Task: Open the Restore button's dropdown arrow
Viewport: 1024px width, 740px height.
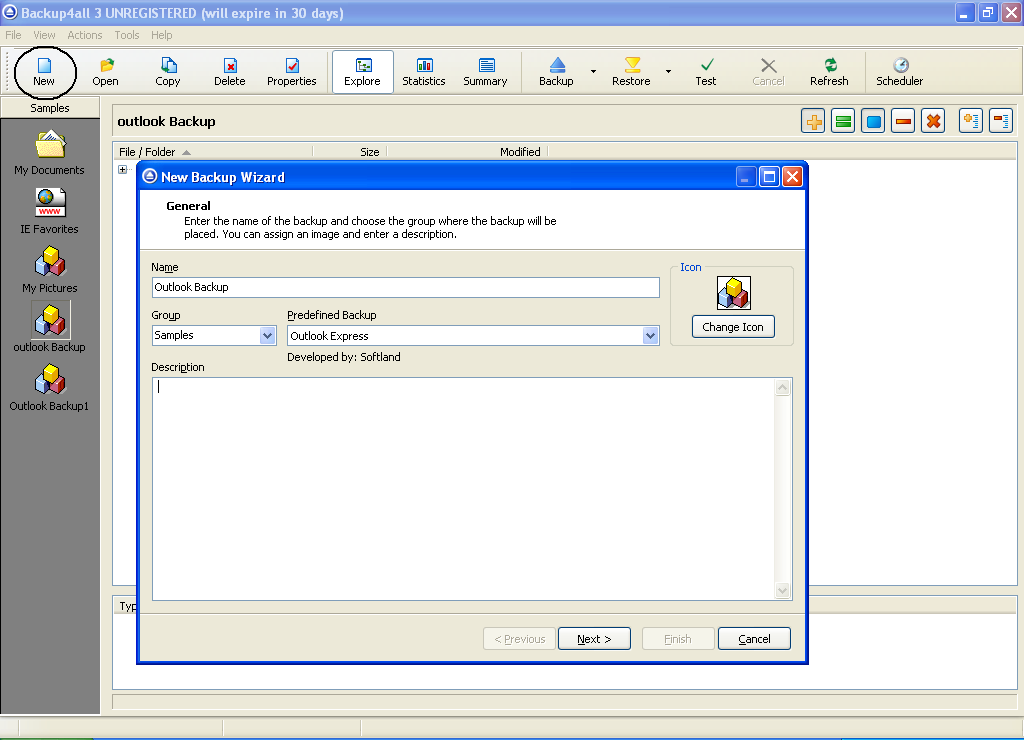Action: click(x=669, y=72)
